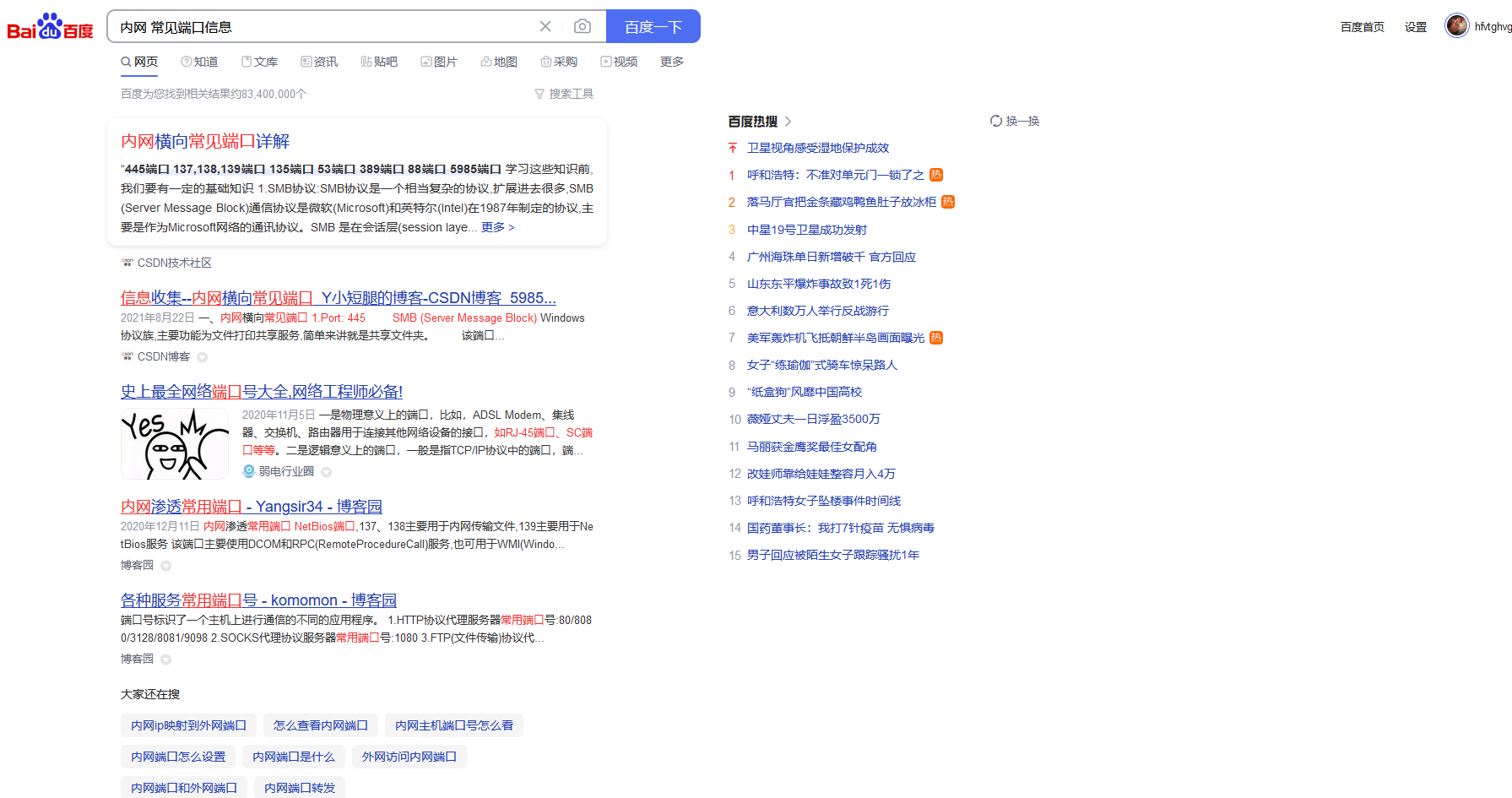Screen dimensions: 1512x798
Task: Open image search via the camera icon
Action: tap(583, 26)
